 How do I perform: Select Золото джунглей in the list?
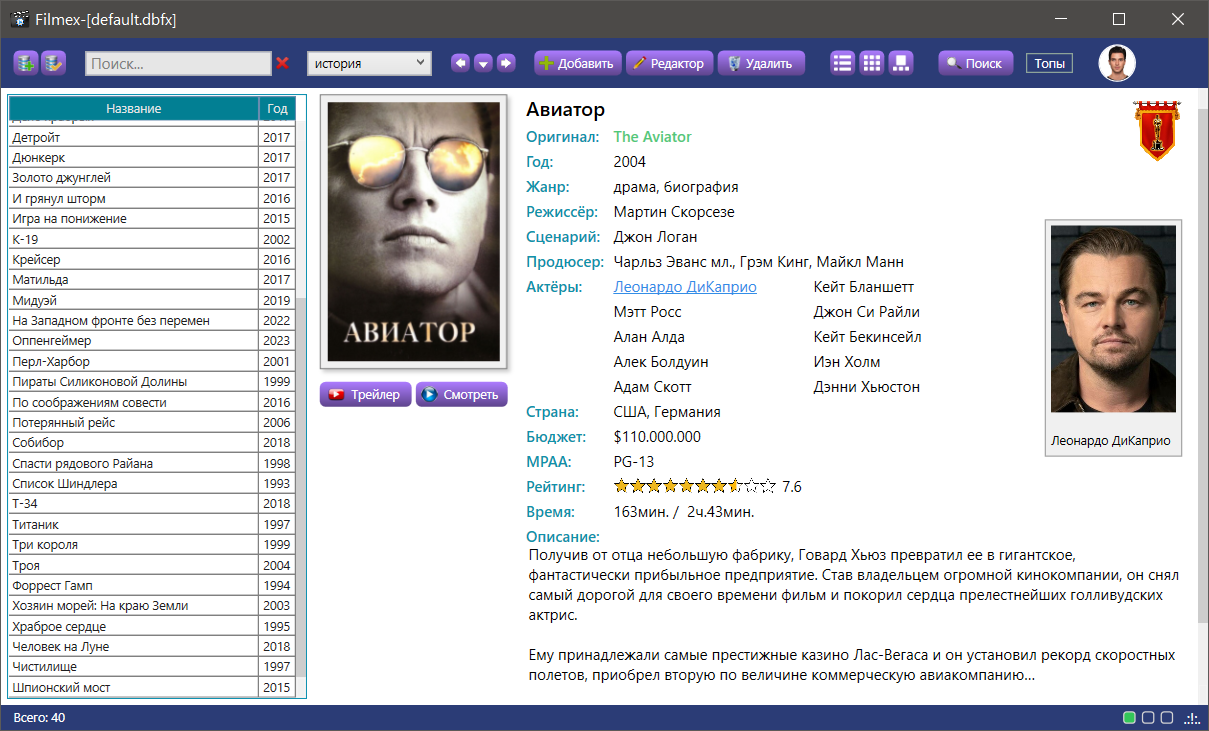[x=152, y=178]
